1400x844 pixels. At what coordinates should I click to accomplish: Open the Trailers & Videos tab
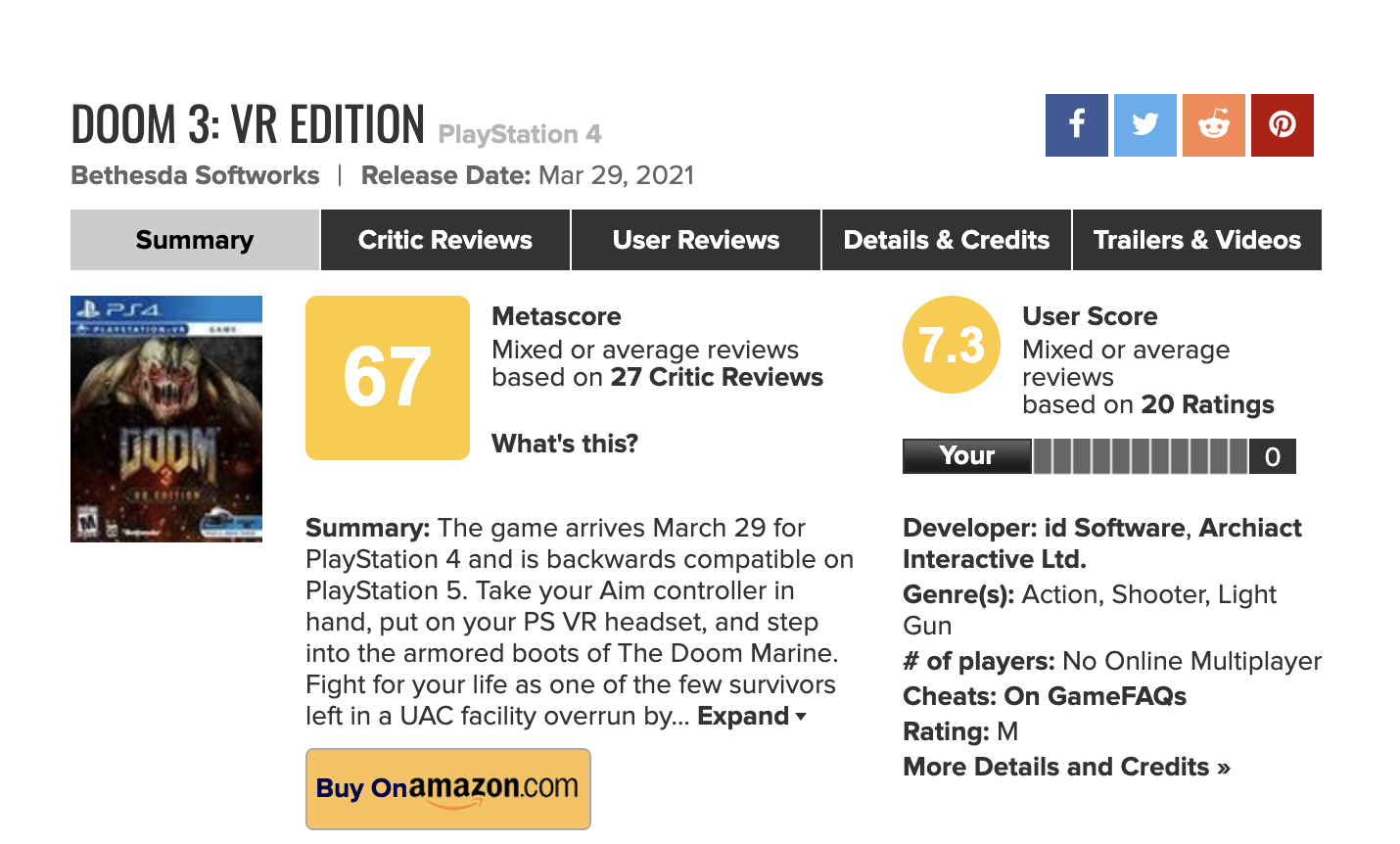click(x=1197, y=240)
